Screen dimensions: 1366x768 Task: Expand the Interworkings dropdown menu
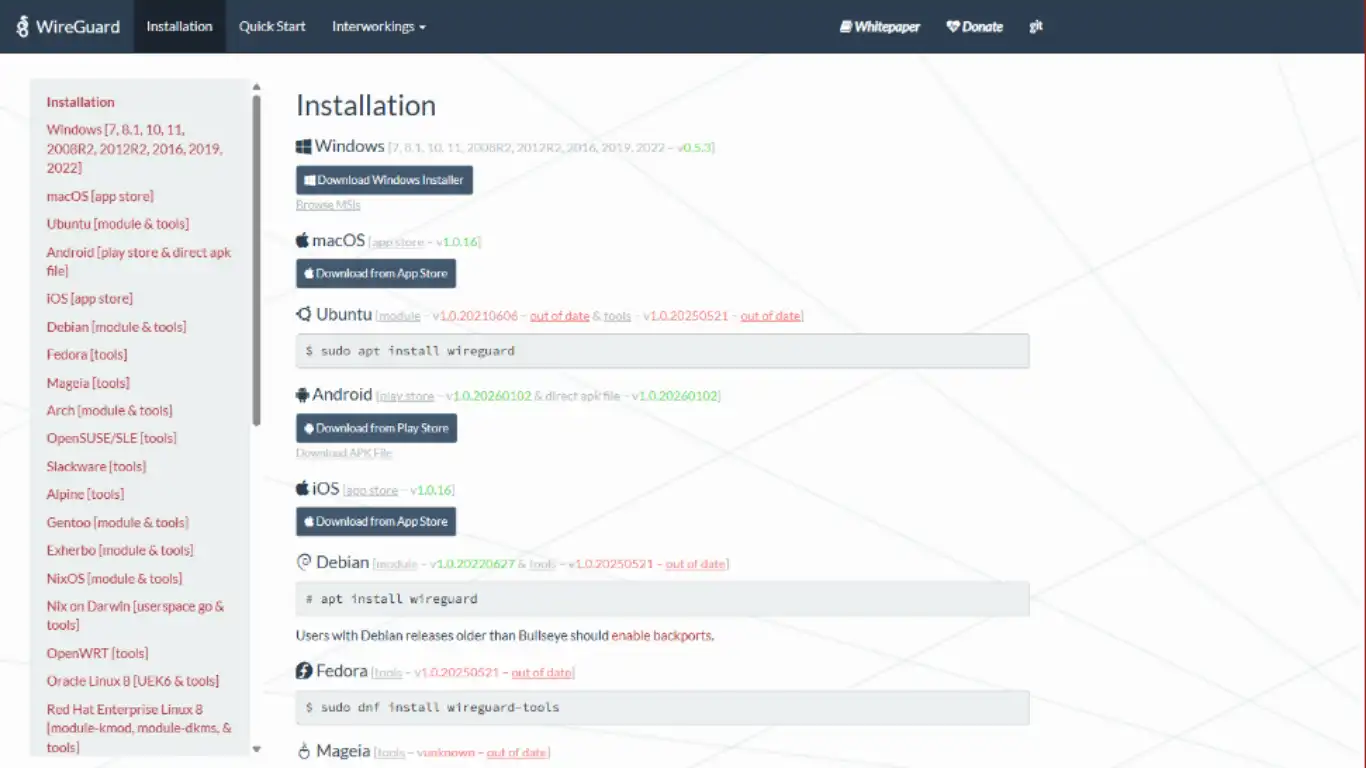[x=378, y=27]
